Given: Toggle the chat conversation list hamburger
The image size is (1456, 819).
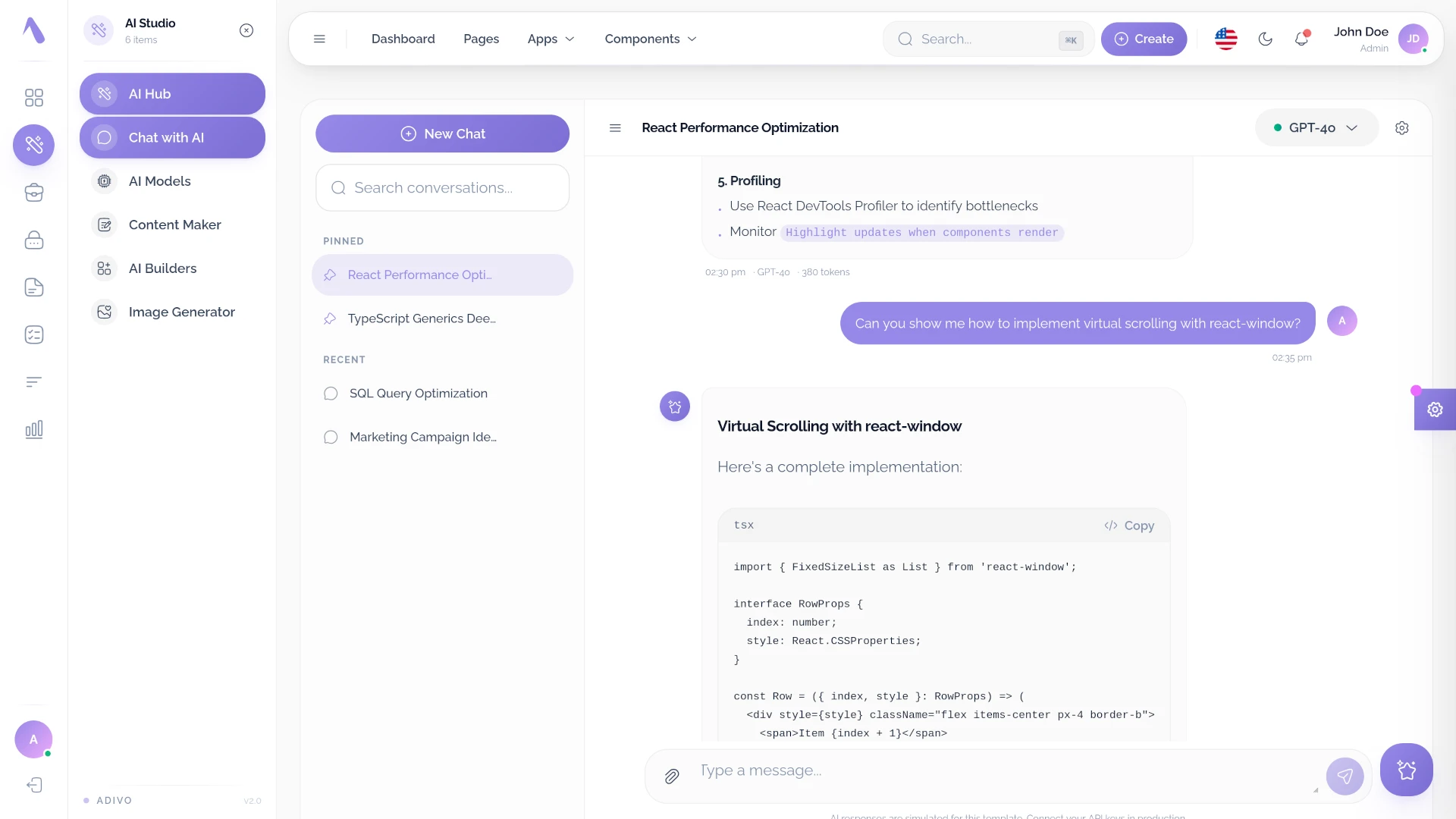Looking at the screenshot, I should point(615,128).
